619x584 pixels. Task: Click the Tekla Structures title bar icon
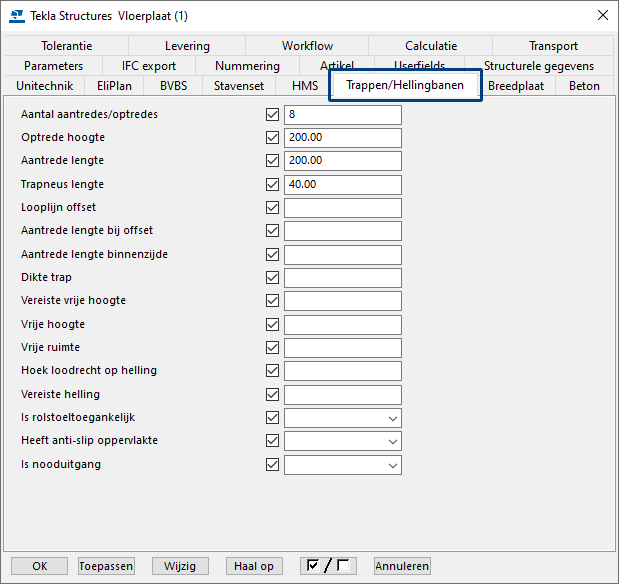pos(17,15)
